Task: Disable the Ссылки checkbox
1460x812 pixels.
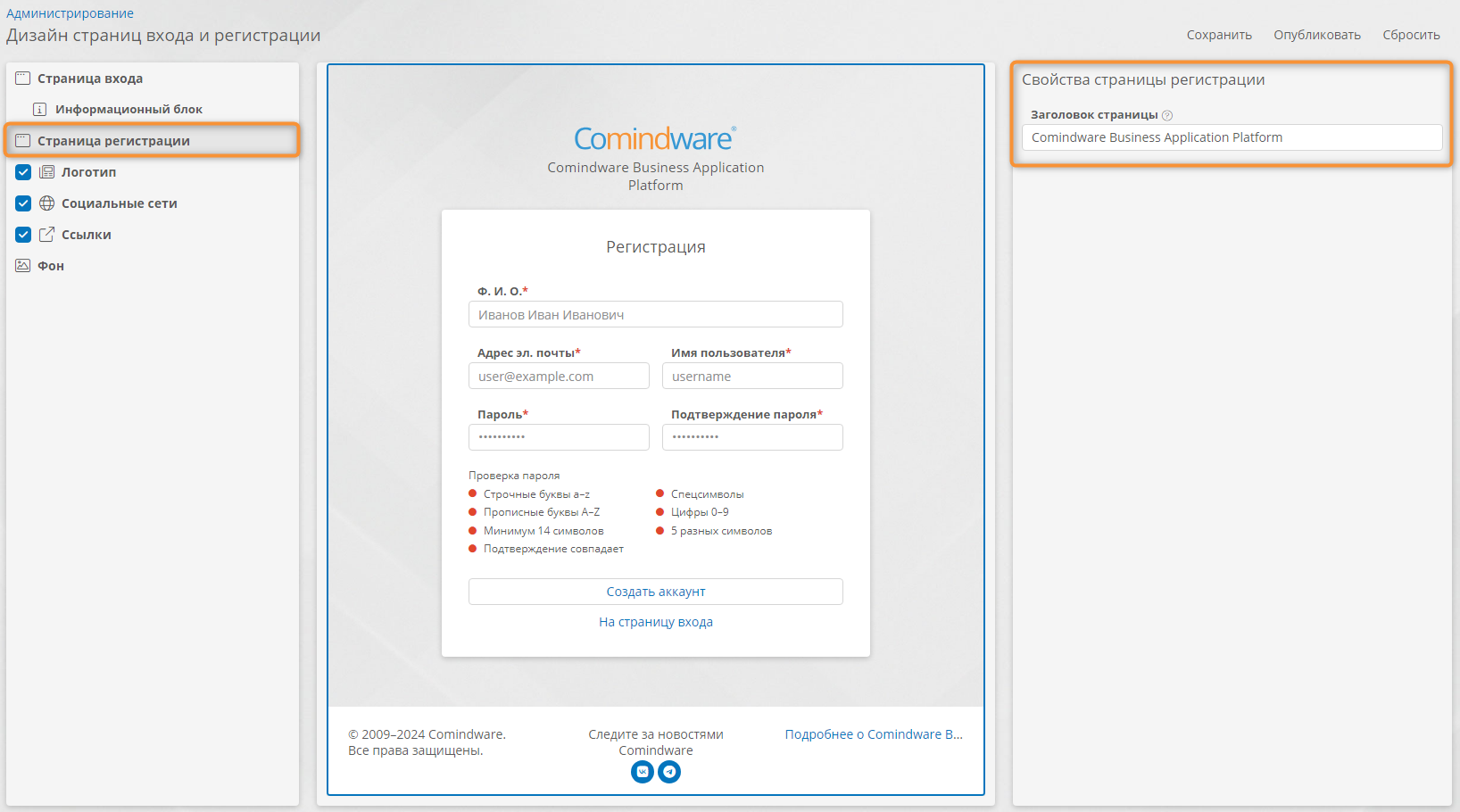Action: coord(23,235)
